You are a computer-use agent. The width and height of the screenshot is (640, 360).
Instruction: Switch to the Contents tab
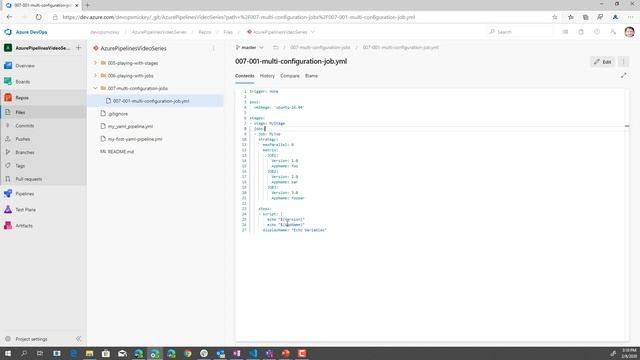tap(244, 76)
